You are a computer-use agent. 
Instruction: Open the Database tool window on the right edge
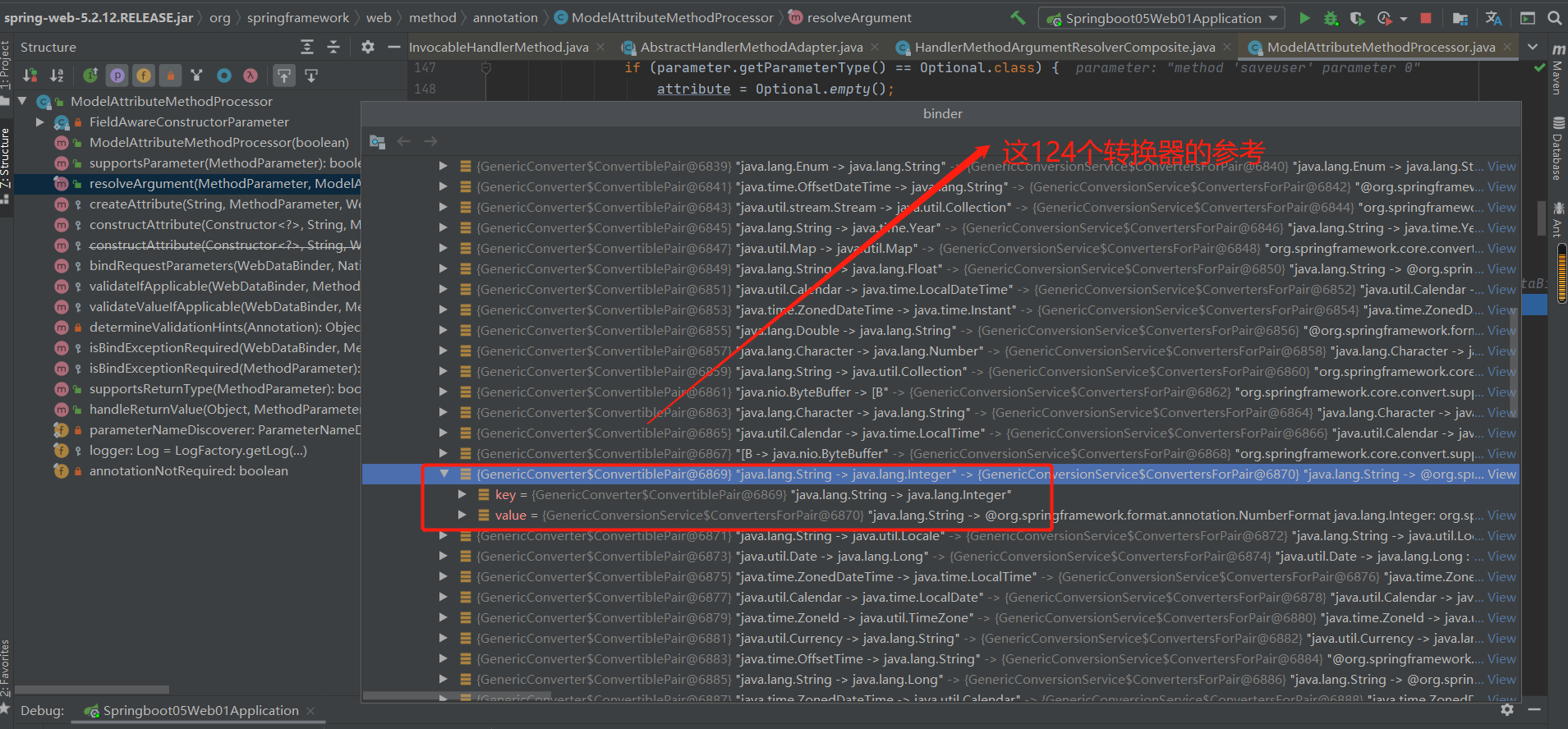1557,149
